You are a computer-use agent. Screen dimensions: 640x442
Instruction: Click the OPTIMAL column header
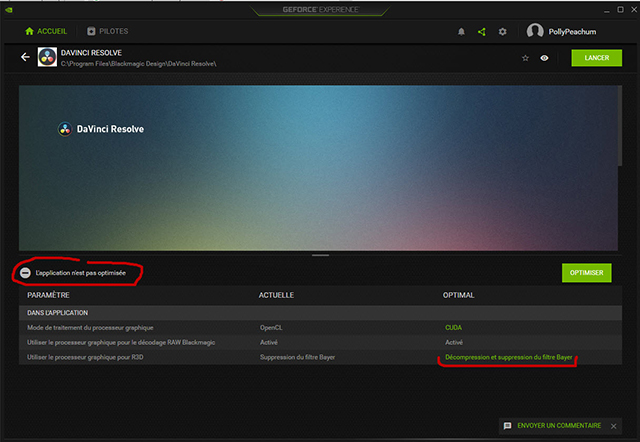click(x=458, y=295)
